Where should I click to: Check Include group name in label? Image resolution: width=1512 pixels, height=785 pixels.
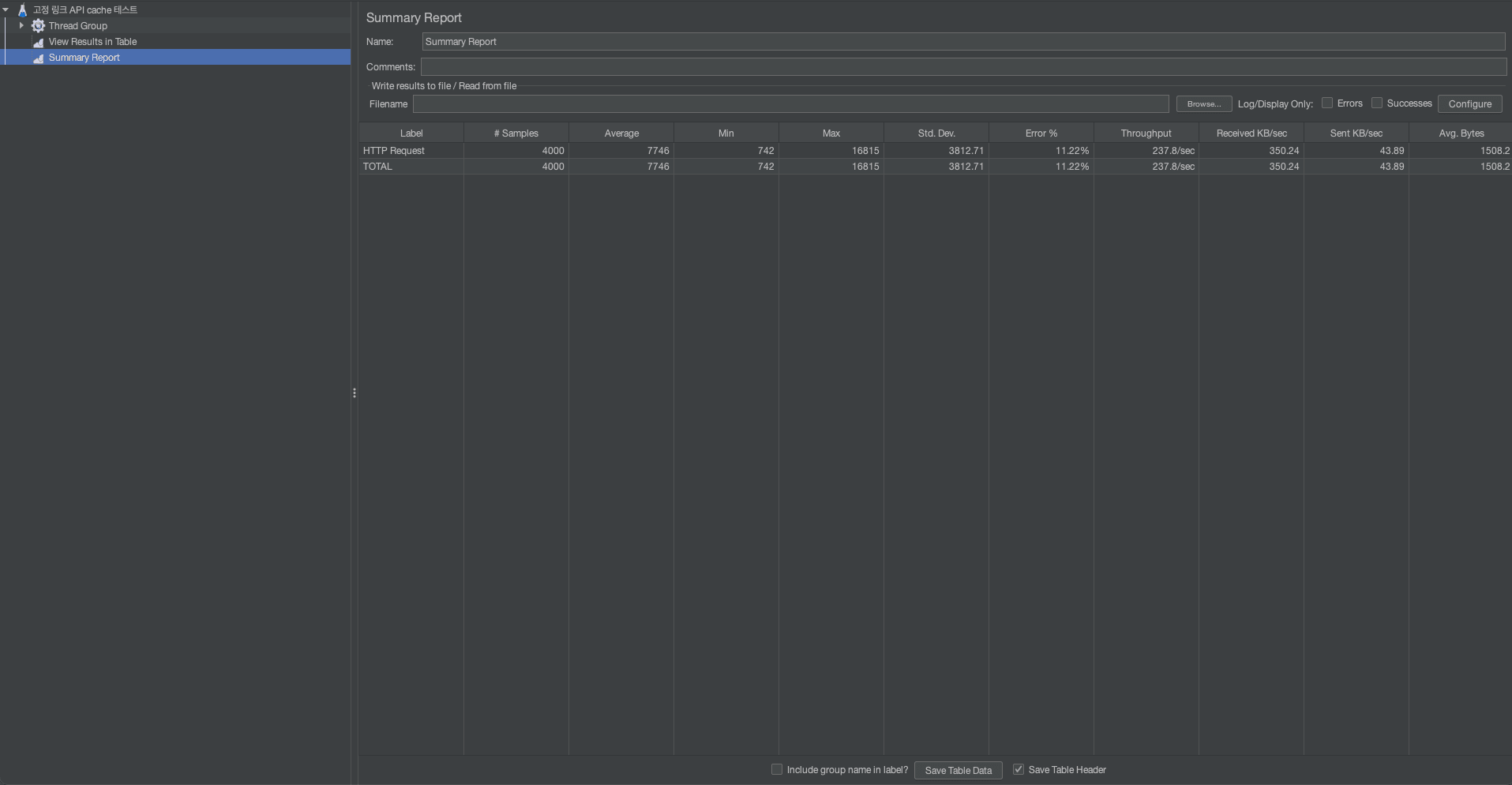point(778,768)
